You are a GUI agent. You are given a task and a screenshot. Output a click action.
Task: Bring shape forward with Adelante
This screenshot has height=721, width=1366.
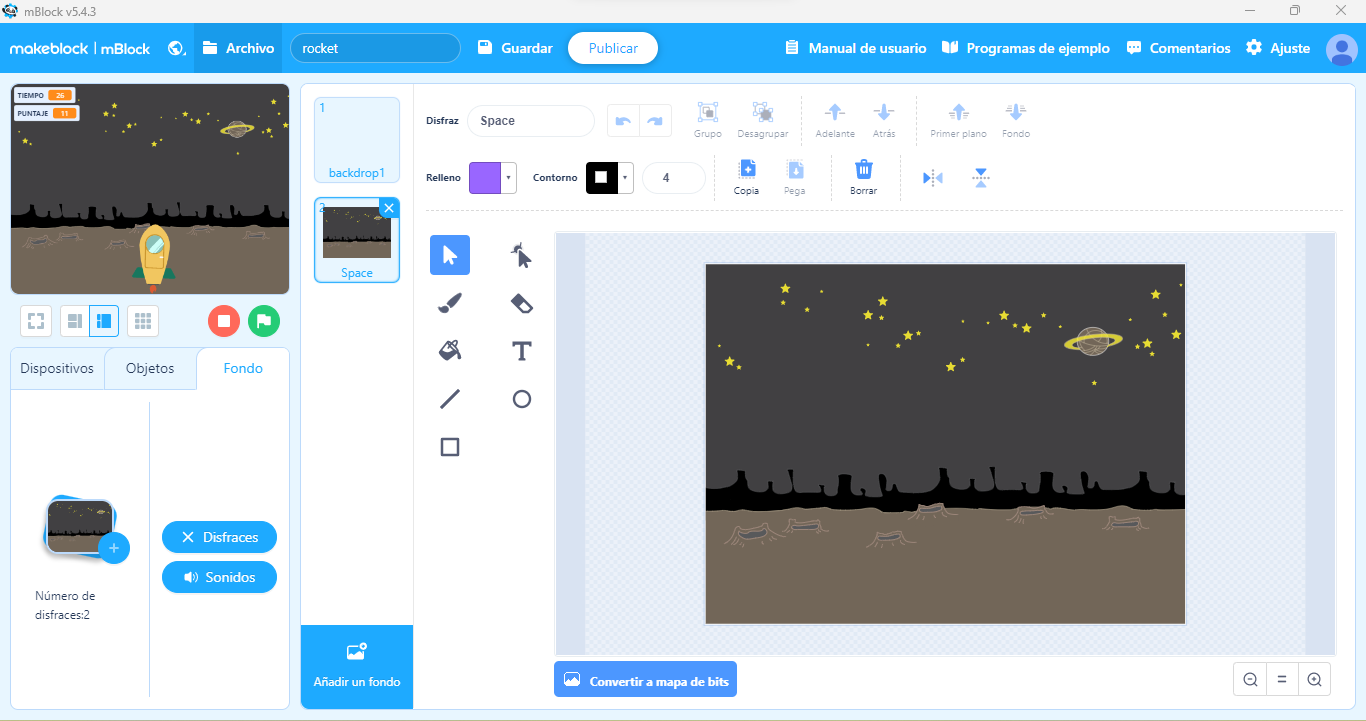coord(835,112)
